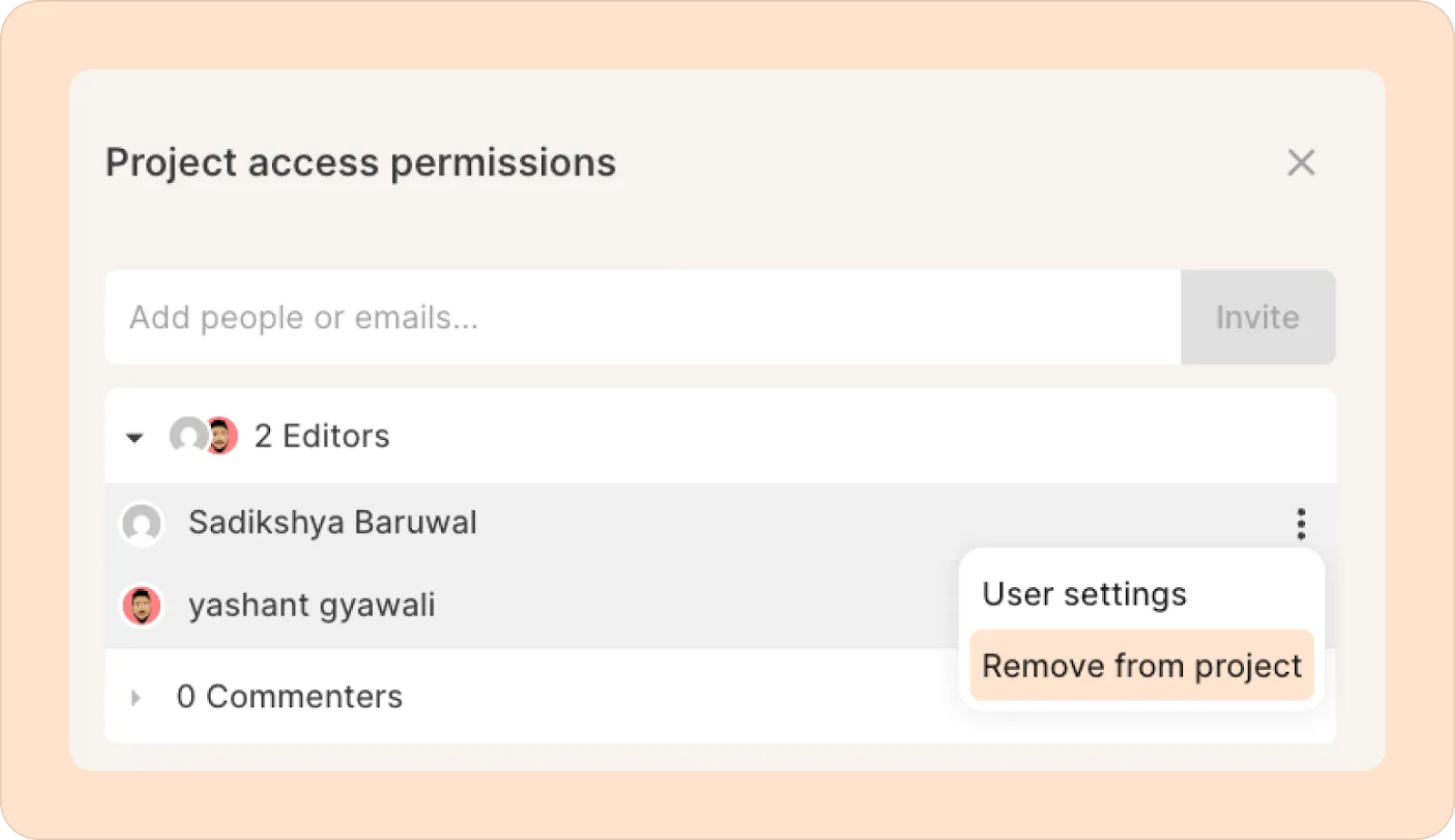Click the 2 Editors label
Screen dimensions: 1455x840
point(322,436)
